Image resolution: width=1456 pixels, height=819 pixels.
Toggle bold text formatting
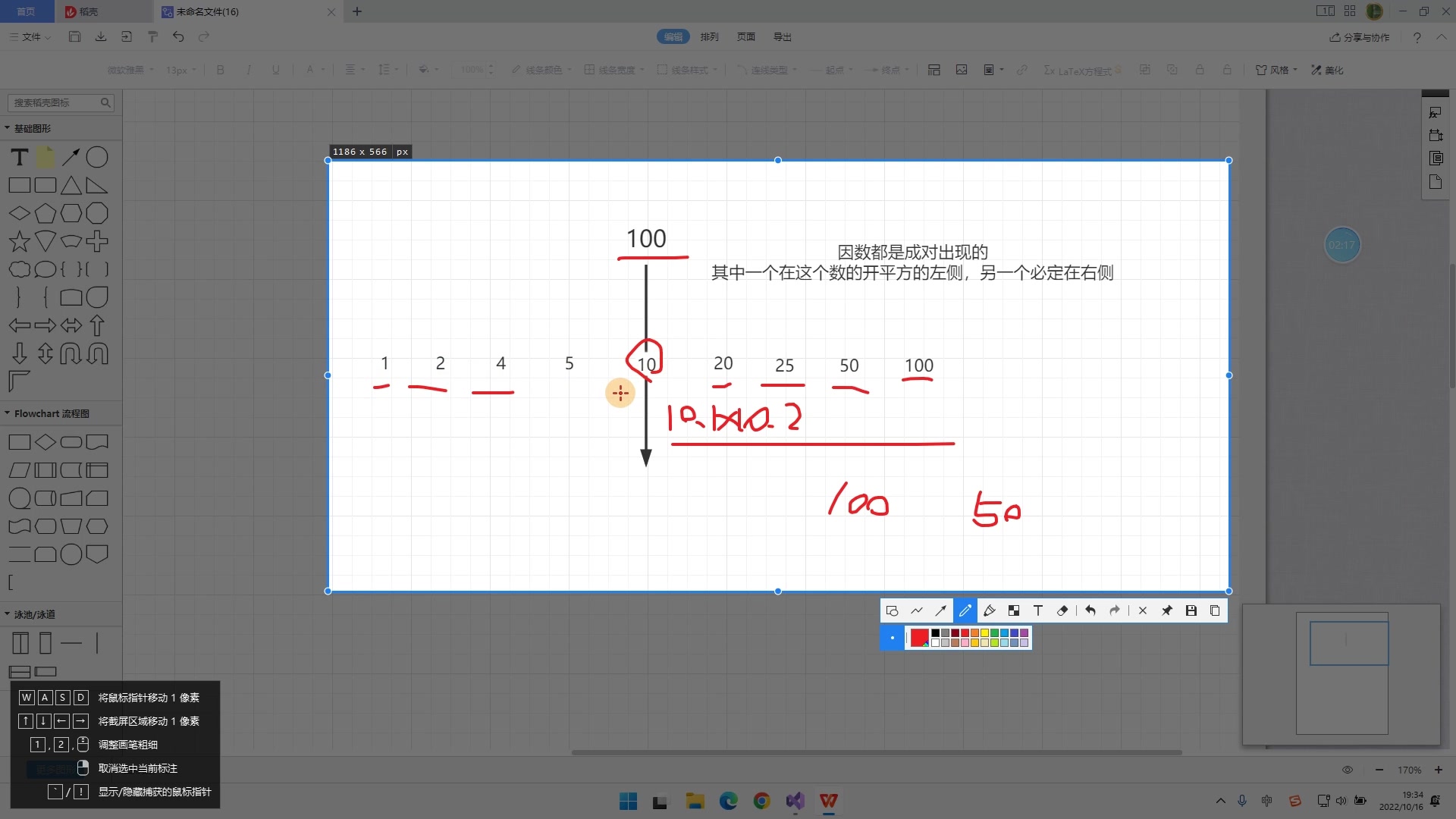click(220, 70)
